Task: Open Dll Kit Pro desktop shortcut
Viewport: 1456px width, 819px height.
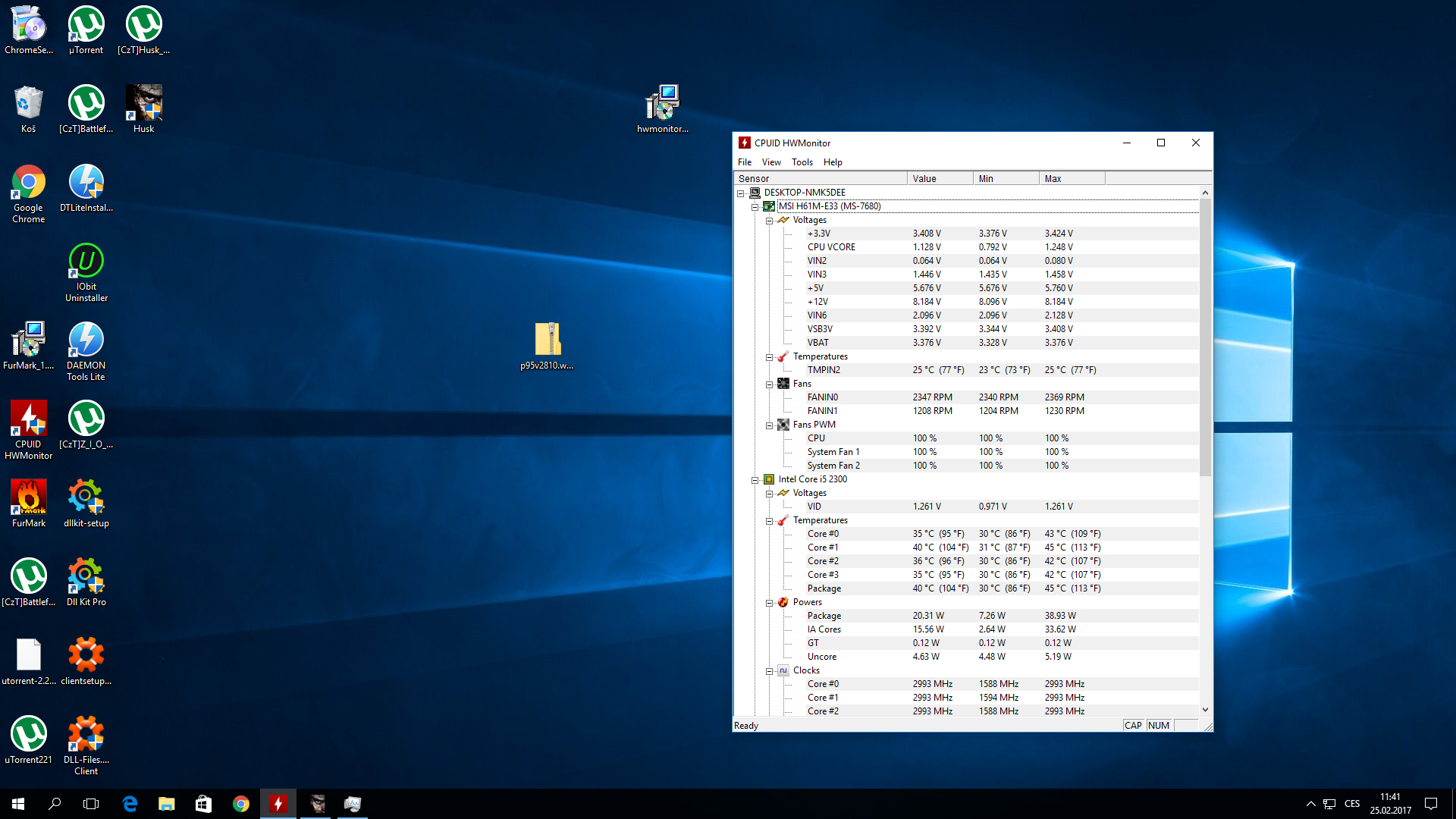Action: click(86, 576)
